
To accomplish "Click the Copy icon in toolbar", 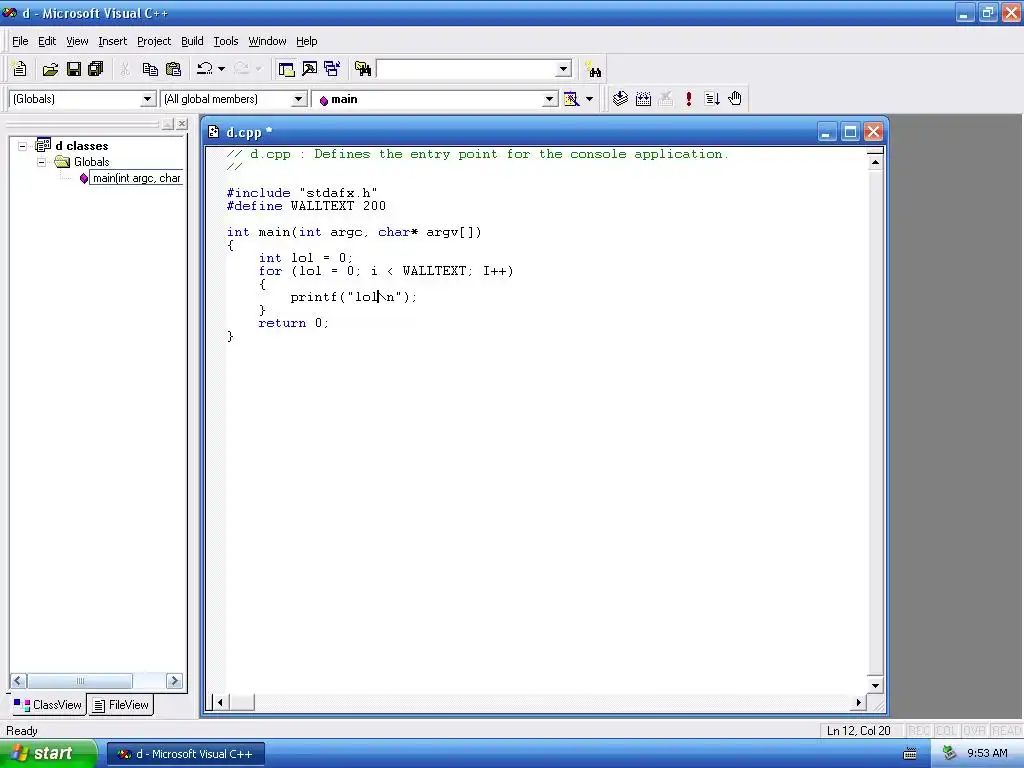I will click(x=150, y=69).
